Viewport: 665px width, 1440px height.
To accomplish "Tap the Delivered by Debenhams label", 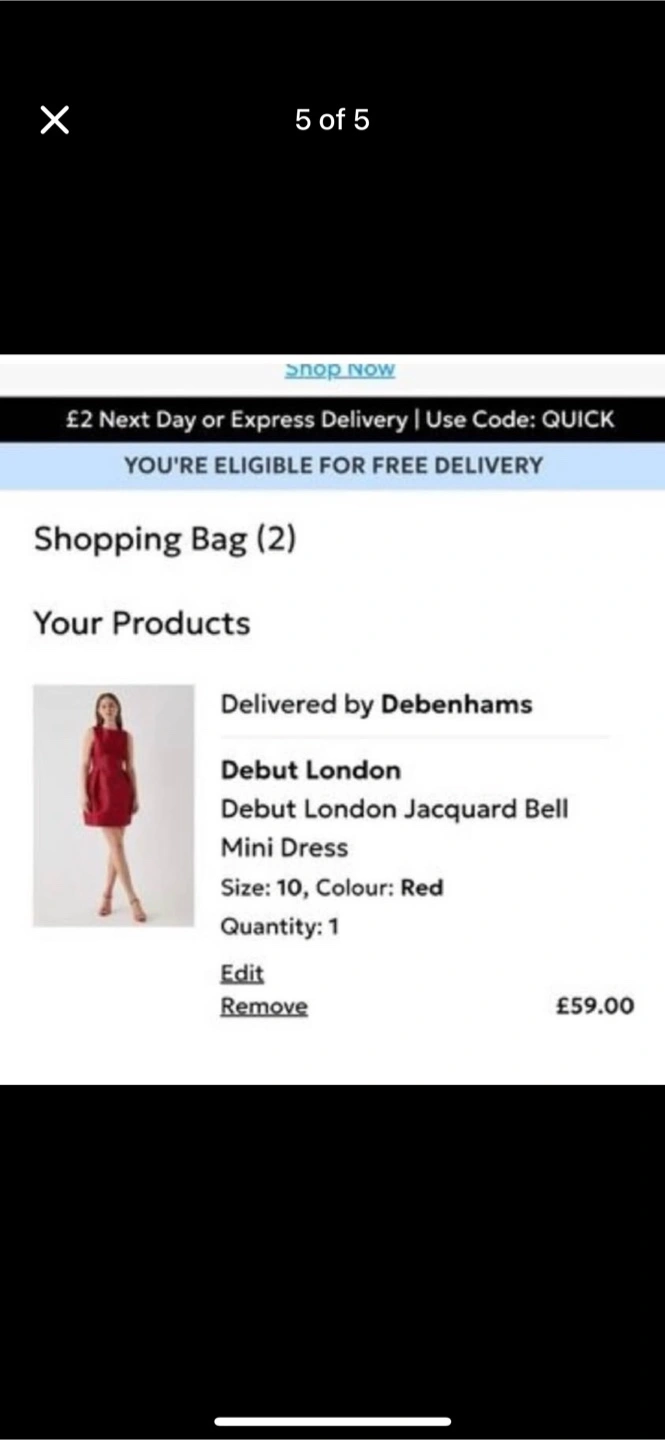I will pyautogui.click(x=376, y=704).
